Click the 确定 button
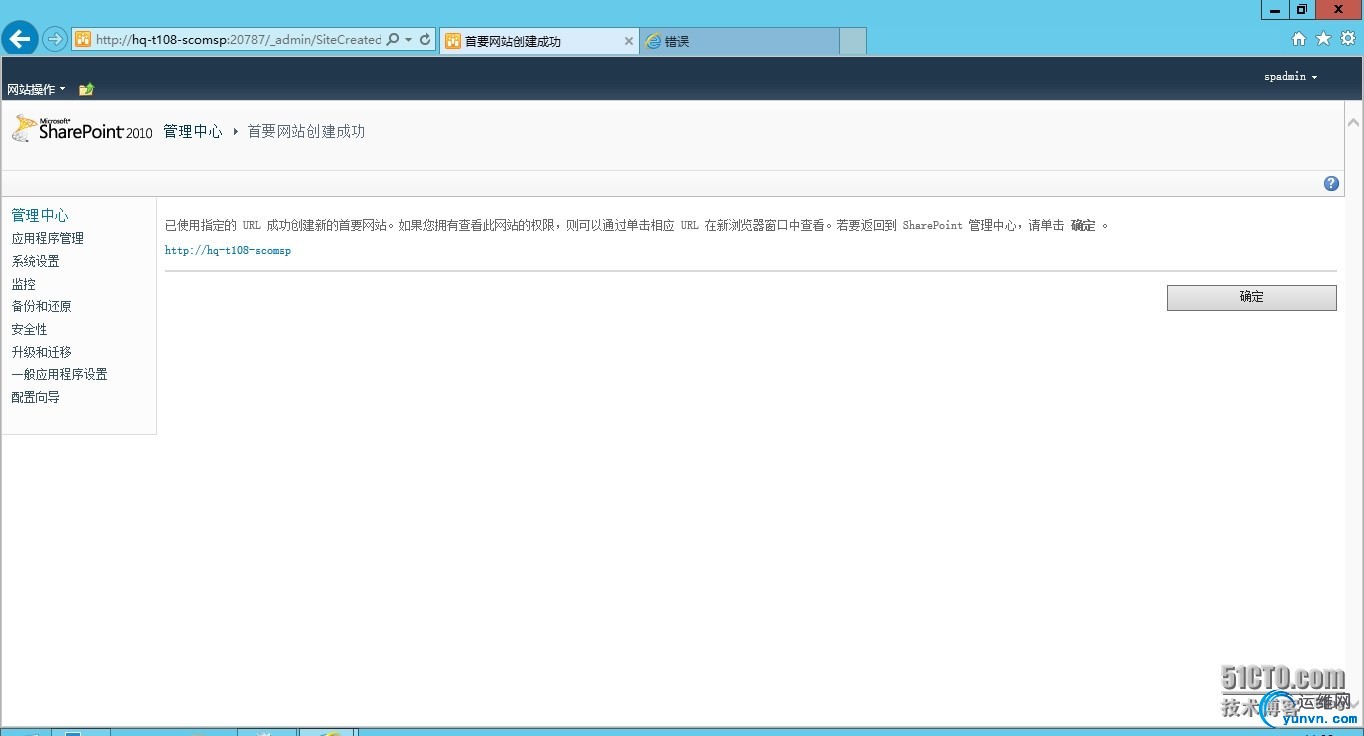Image resolution: width=1364 pixels, height=736 pixels. point(1251,297)
